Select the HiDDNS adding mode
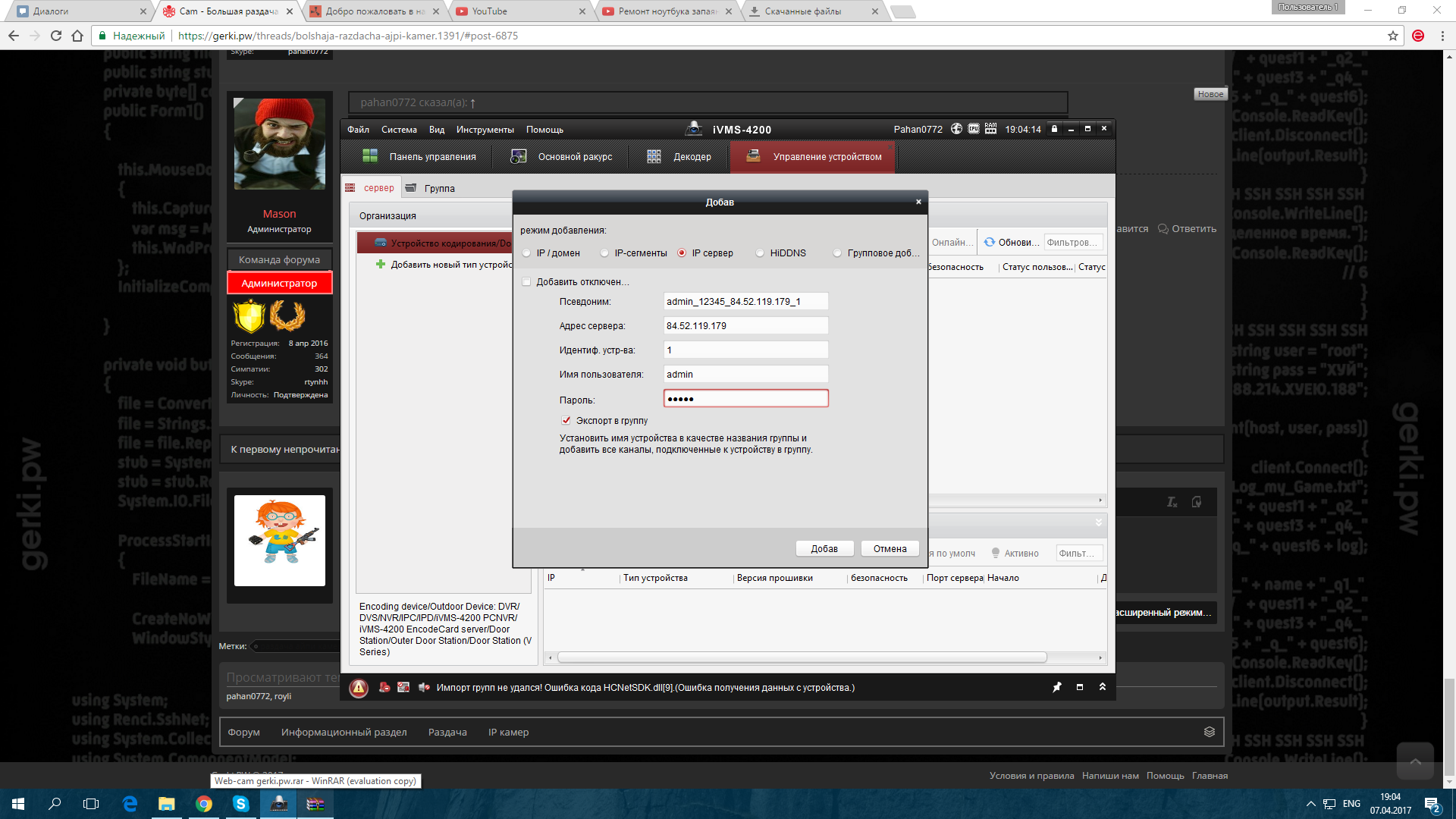 [760, 253]
